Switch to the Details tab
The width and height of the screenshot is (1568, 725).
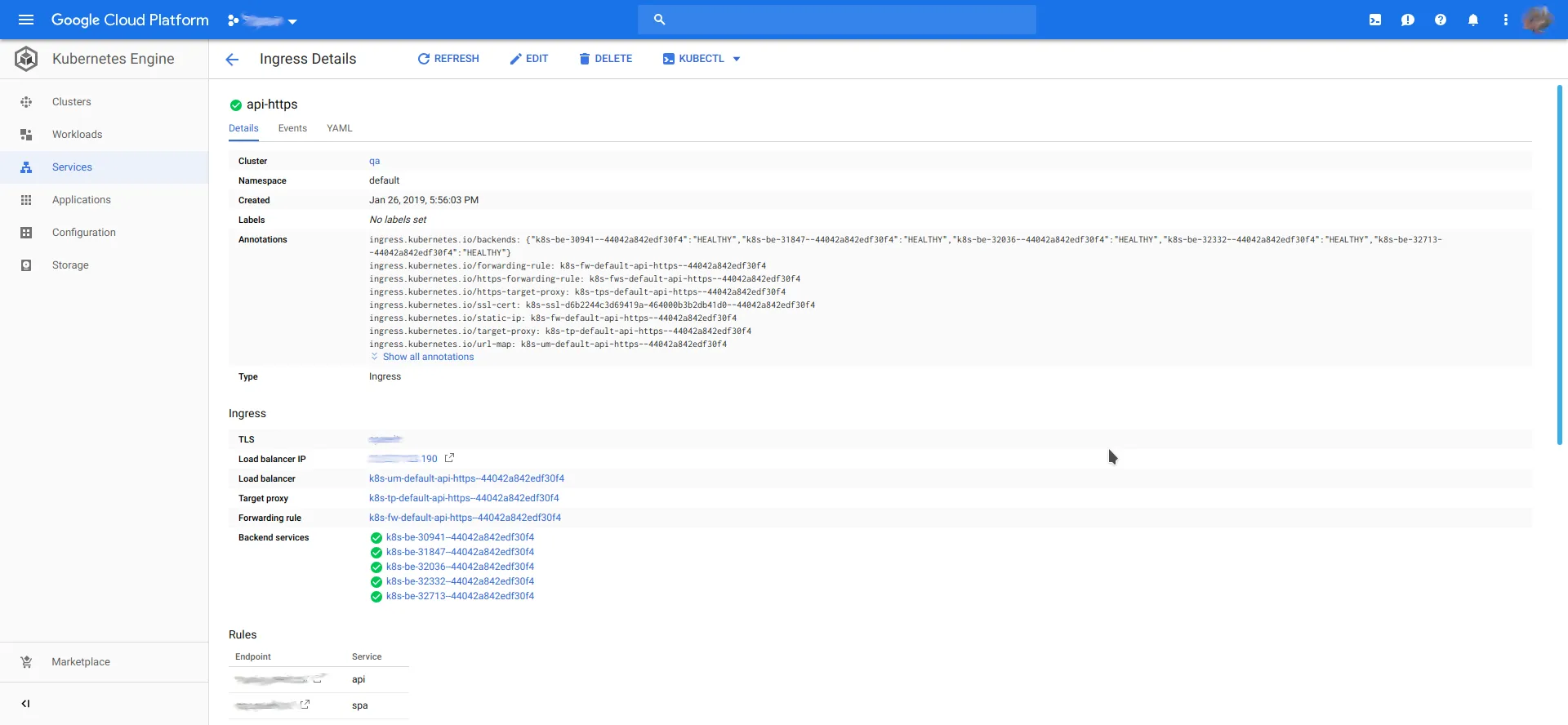[243, 128]
